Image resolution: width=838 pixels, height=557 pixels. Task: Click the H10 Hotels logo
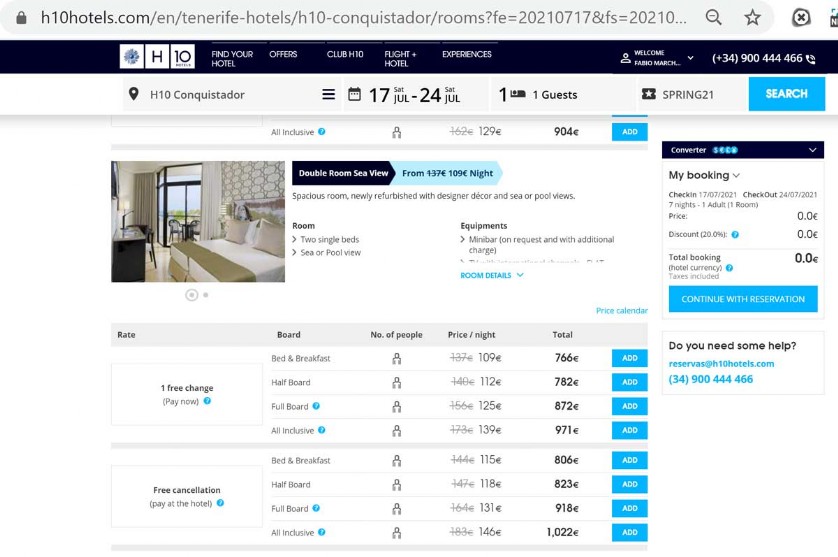(157, 57)
